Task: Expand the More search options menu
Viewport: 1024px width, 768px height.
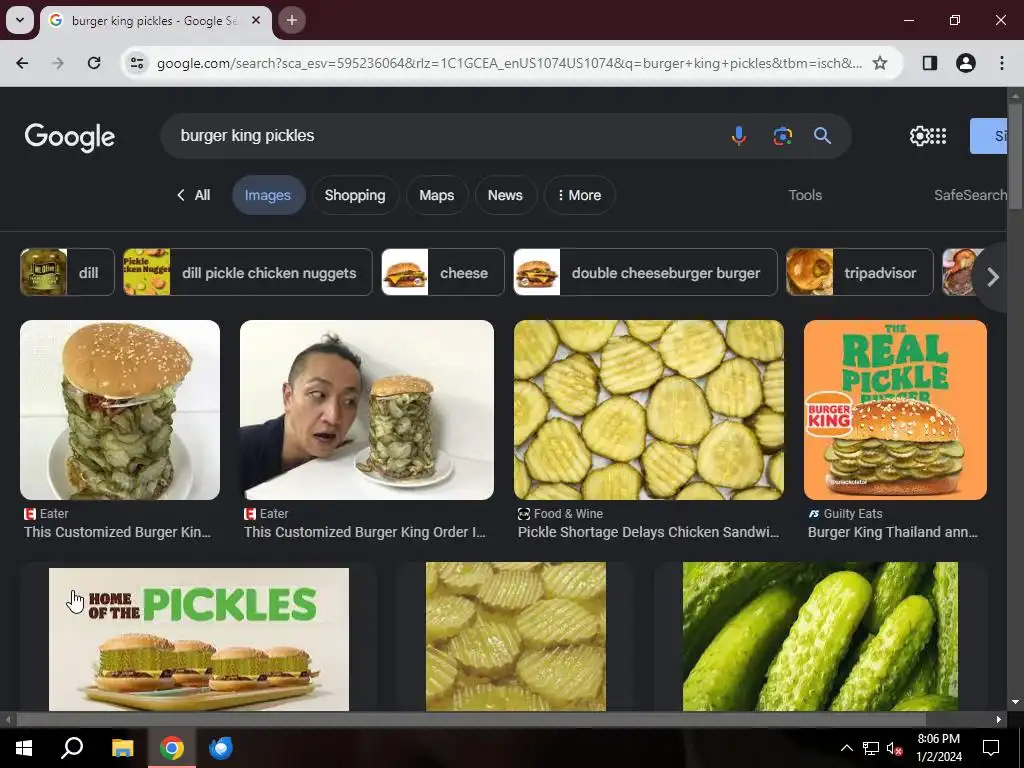Action: 579,195
